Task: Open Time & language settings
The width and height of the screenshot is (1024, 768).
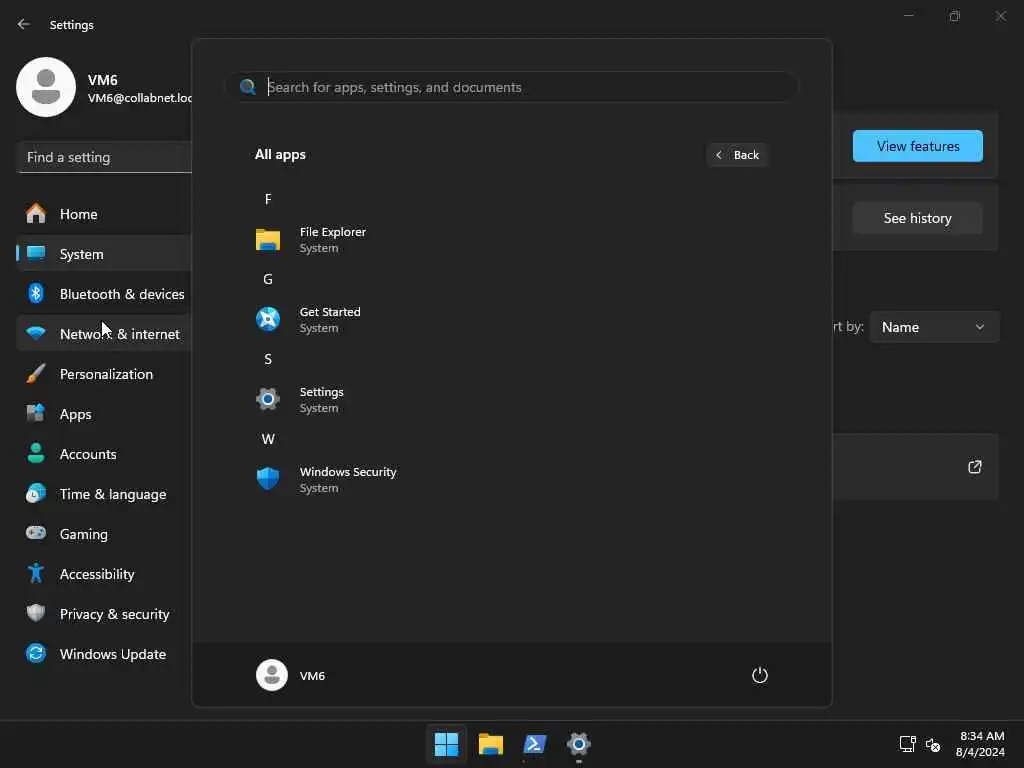Action: pyautogui.click(x=104, y=494)
